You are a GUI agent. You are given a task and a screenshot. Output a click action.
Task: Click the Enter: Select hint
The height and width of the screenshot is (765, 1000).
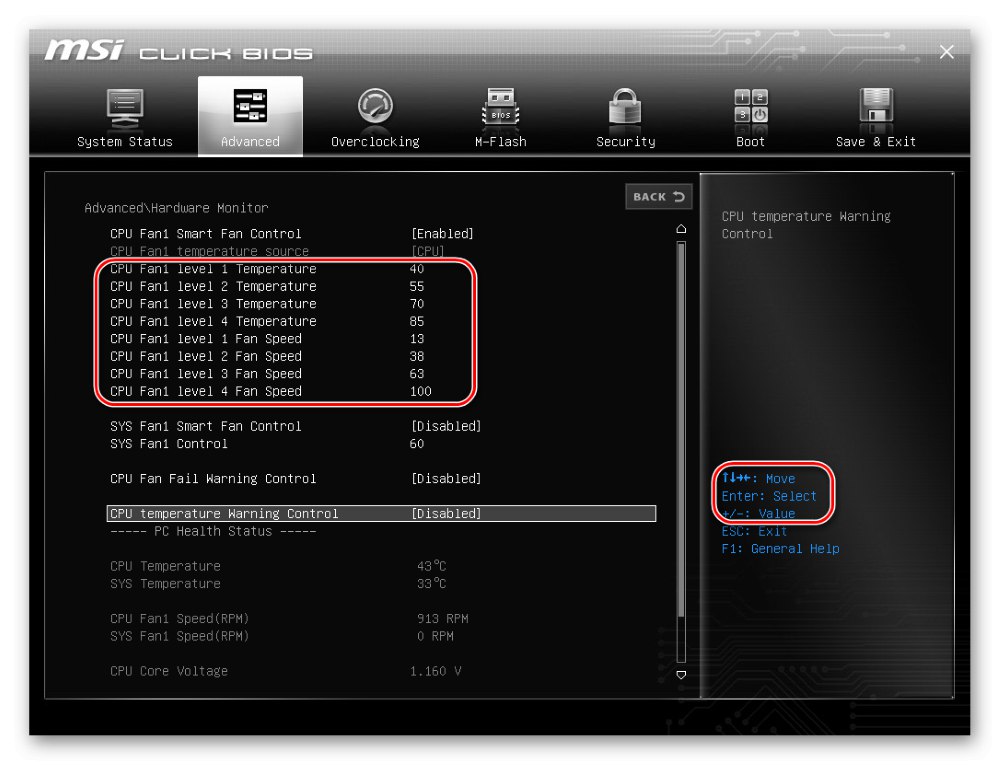click(768, 496)
